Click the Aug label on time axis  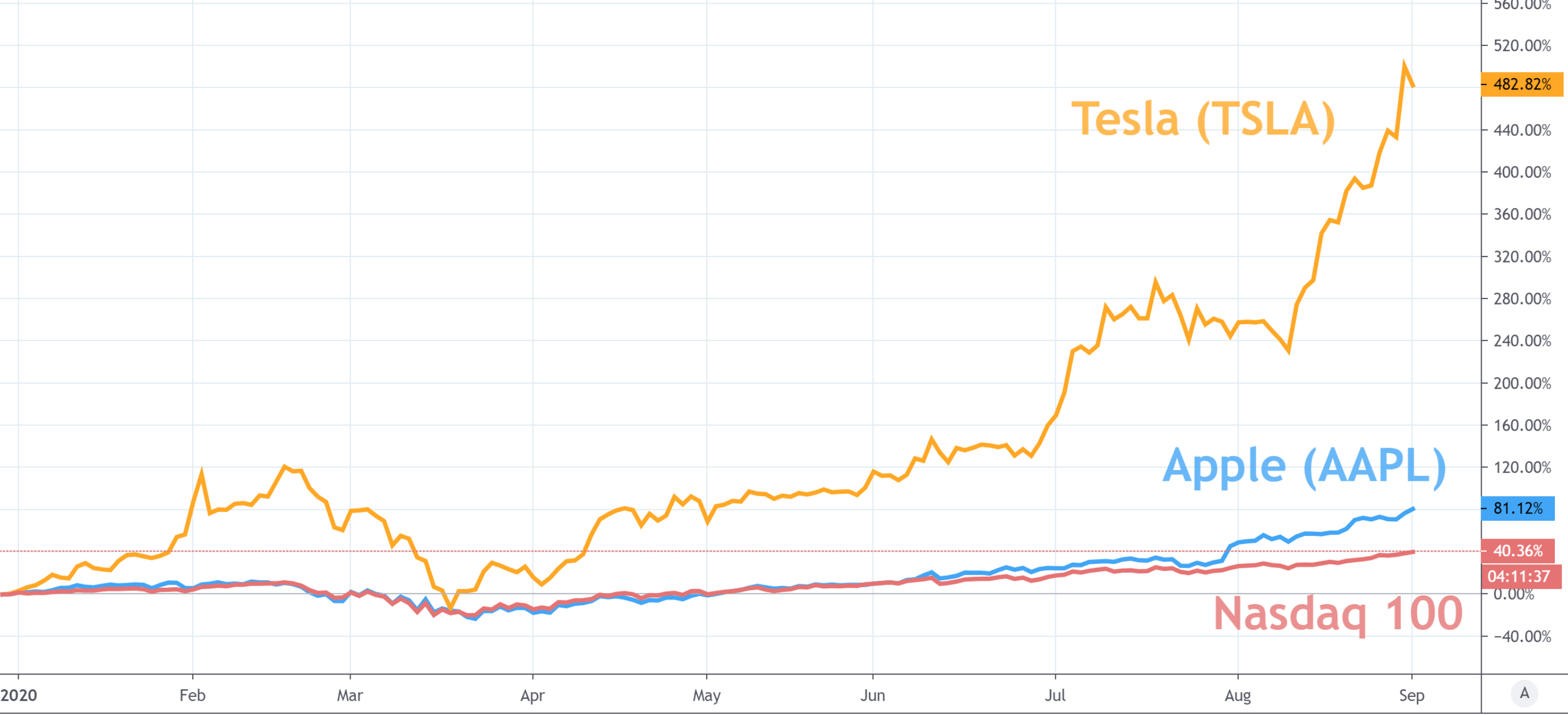click(x=1238, y=695)
